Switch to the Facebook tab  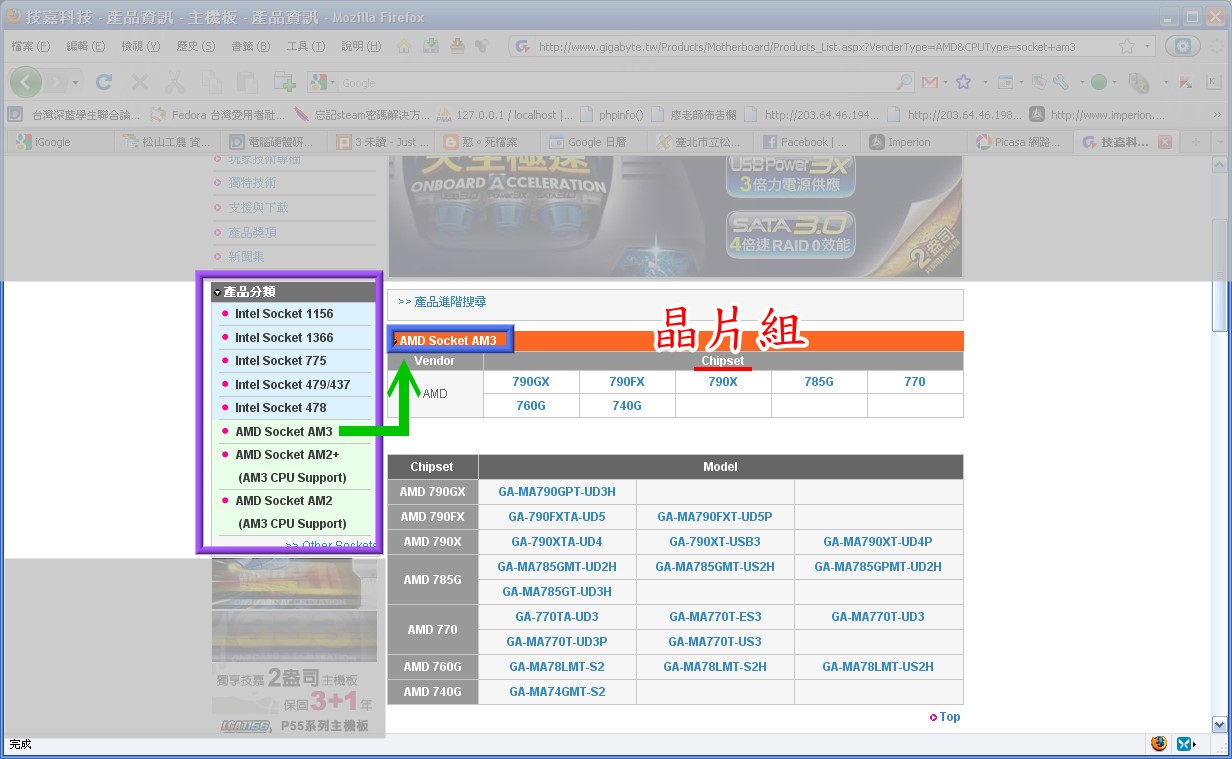(x=806, y=142)
